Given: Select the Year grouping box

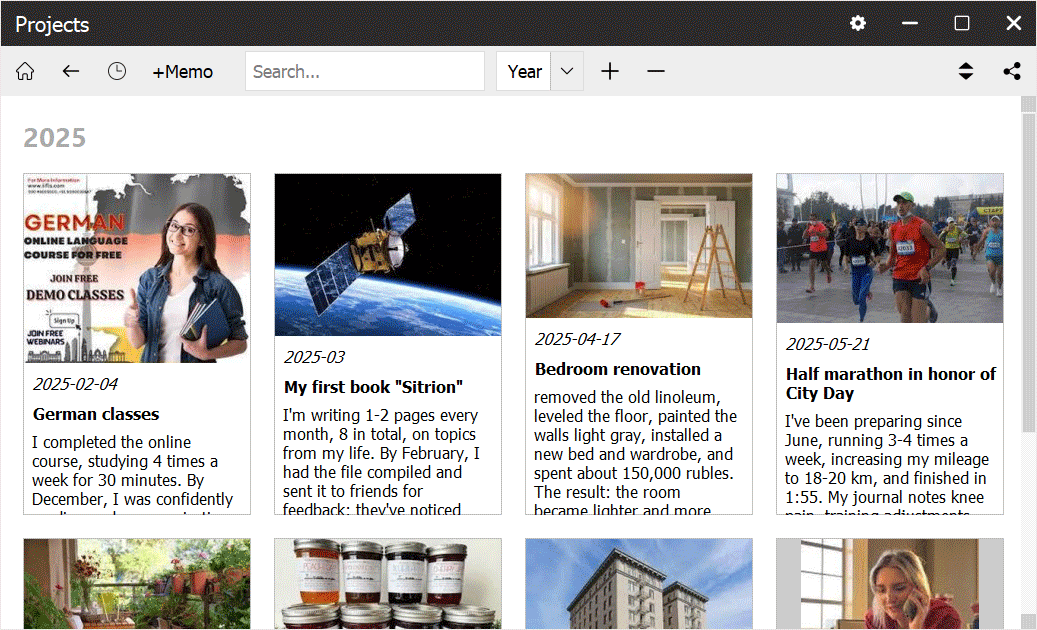Looking at the screenshot, I should tap(524, 72).
